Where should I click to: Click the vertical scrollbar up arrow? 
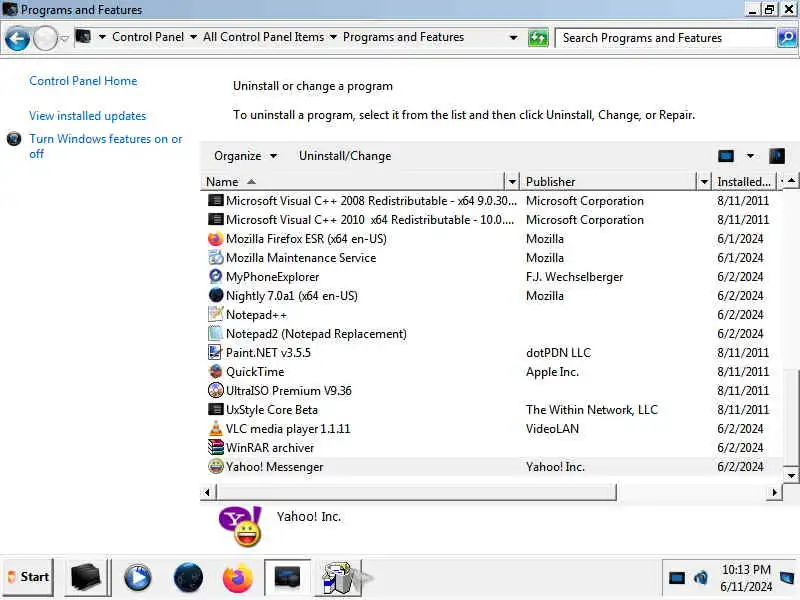point(791,181)
